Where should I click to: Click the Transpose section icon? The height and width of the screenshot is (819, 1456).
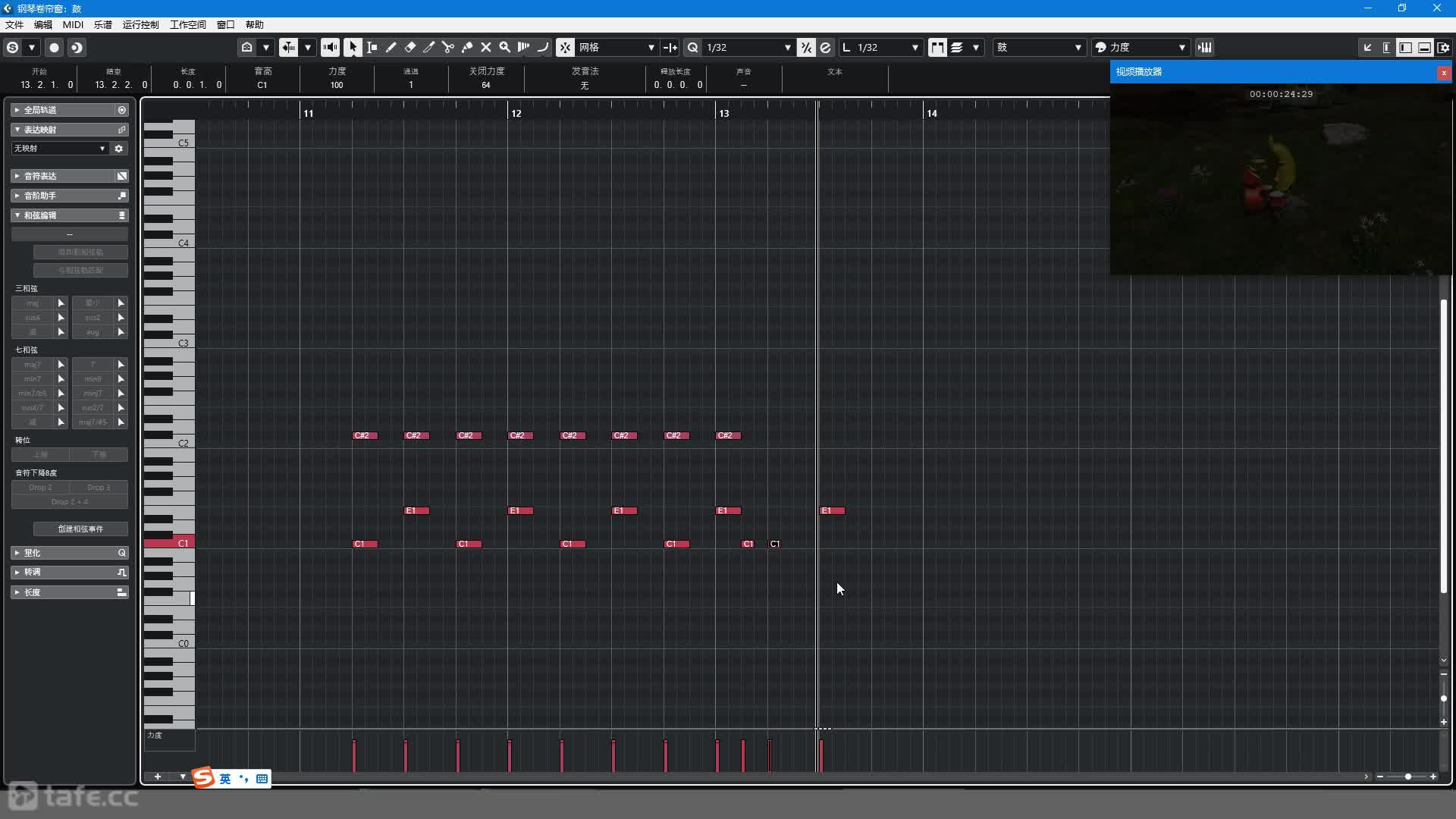click(121, 573)
